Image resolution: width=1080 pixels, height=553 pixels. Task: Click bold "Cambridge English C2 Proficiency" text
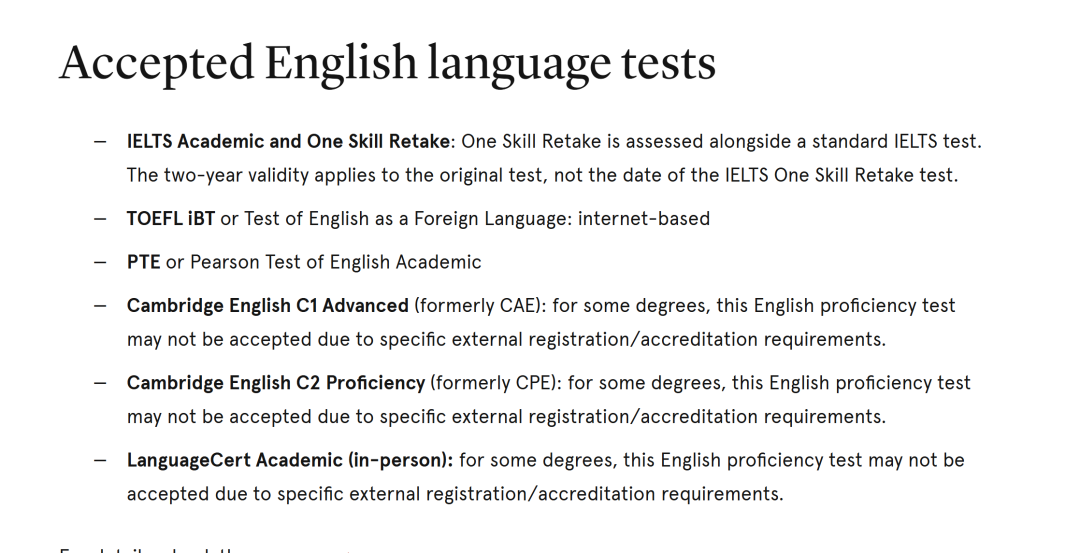click(x=275, y=383)
